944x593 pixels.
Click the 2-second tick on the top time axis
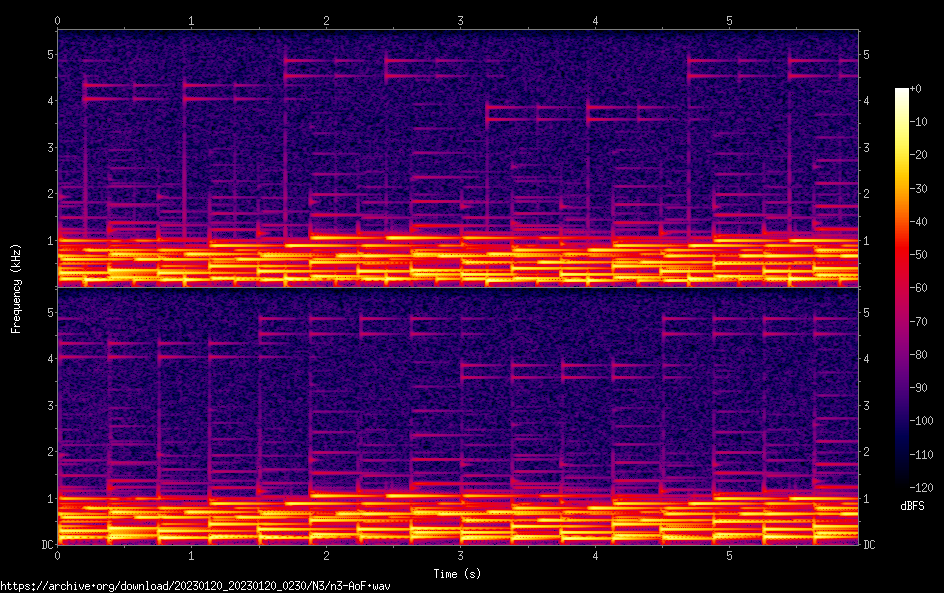(326, 20)
